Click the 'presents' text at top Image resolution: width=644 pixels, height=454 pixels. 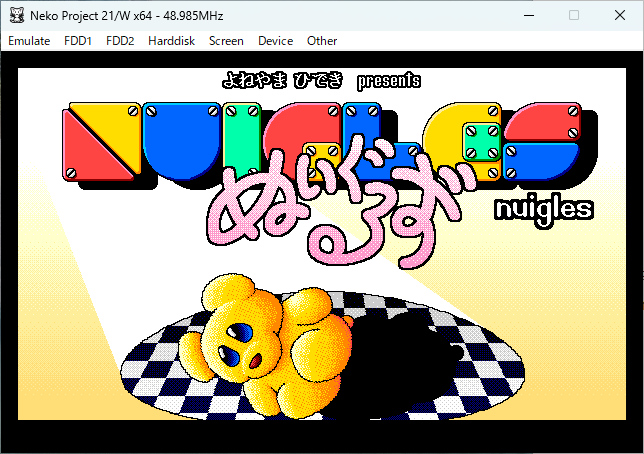[x=389, y=81]
